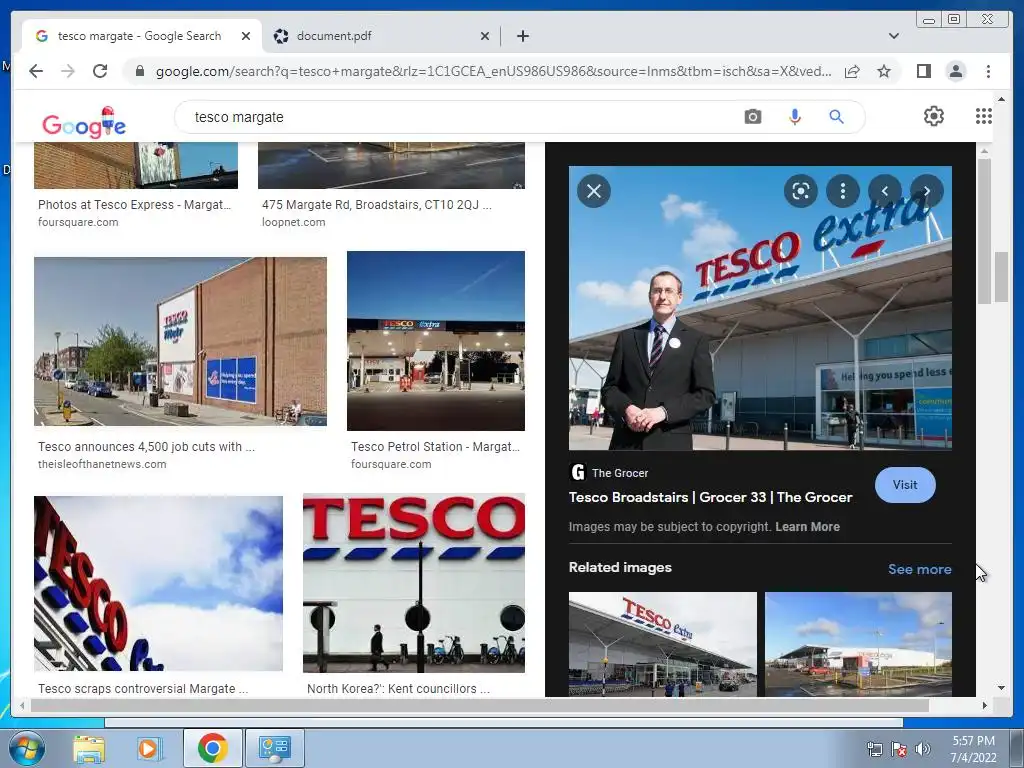Search by image using camera icon
This screenshot has width=1024, height=768.
coord(752,117)
